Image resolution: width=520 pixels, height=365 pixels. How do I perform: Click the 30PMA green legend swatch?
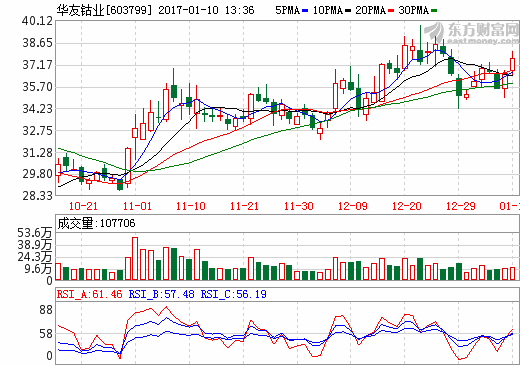[434, 11]
